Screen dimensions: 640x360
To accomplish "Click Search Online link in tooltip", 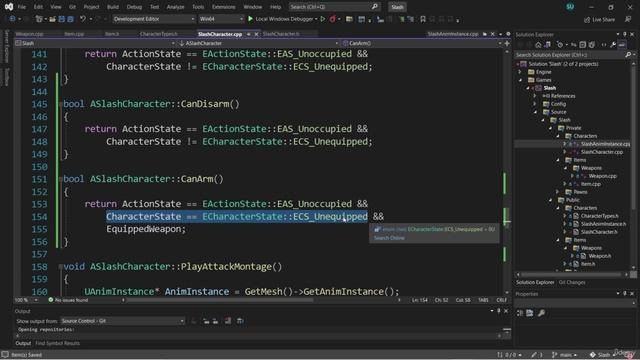I will coord(389,238).
